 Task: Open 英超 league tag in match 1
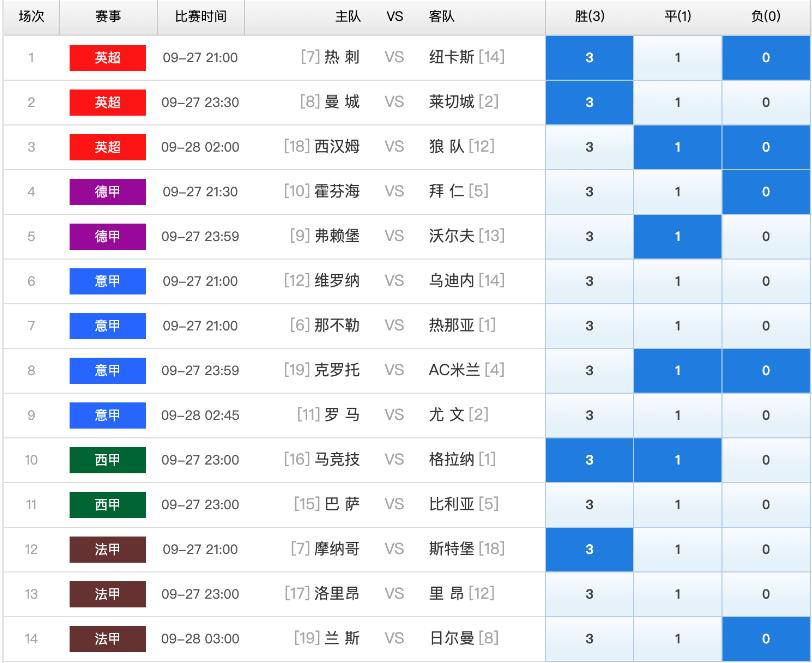click(108, 57)
